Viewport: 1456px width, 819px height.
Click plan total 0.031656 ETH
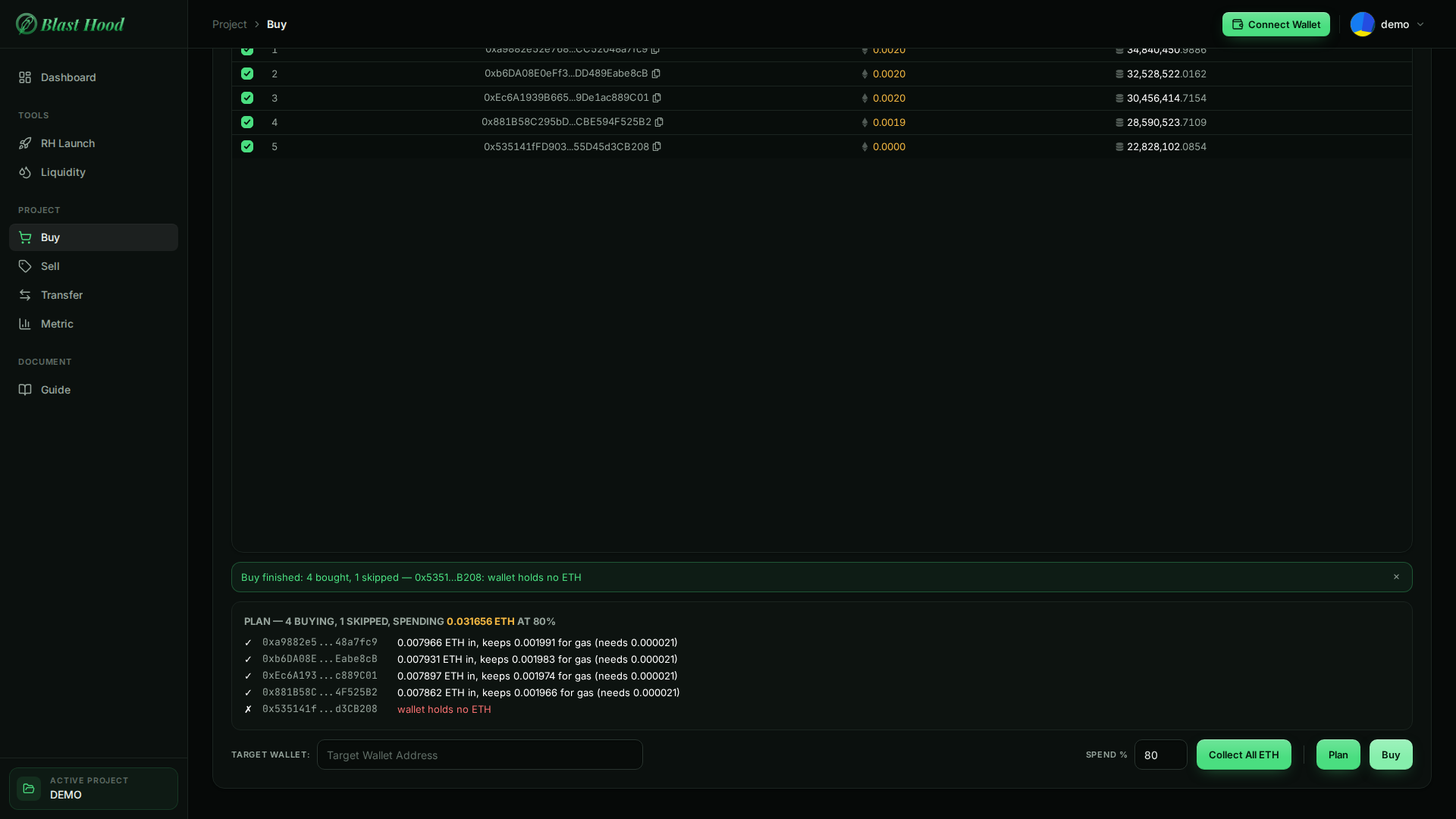480,621
